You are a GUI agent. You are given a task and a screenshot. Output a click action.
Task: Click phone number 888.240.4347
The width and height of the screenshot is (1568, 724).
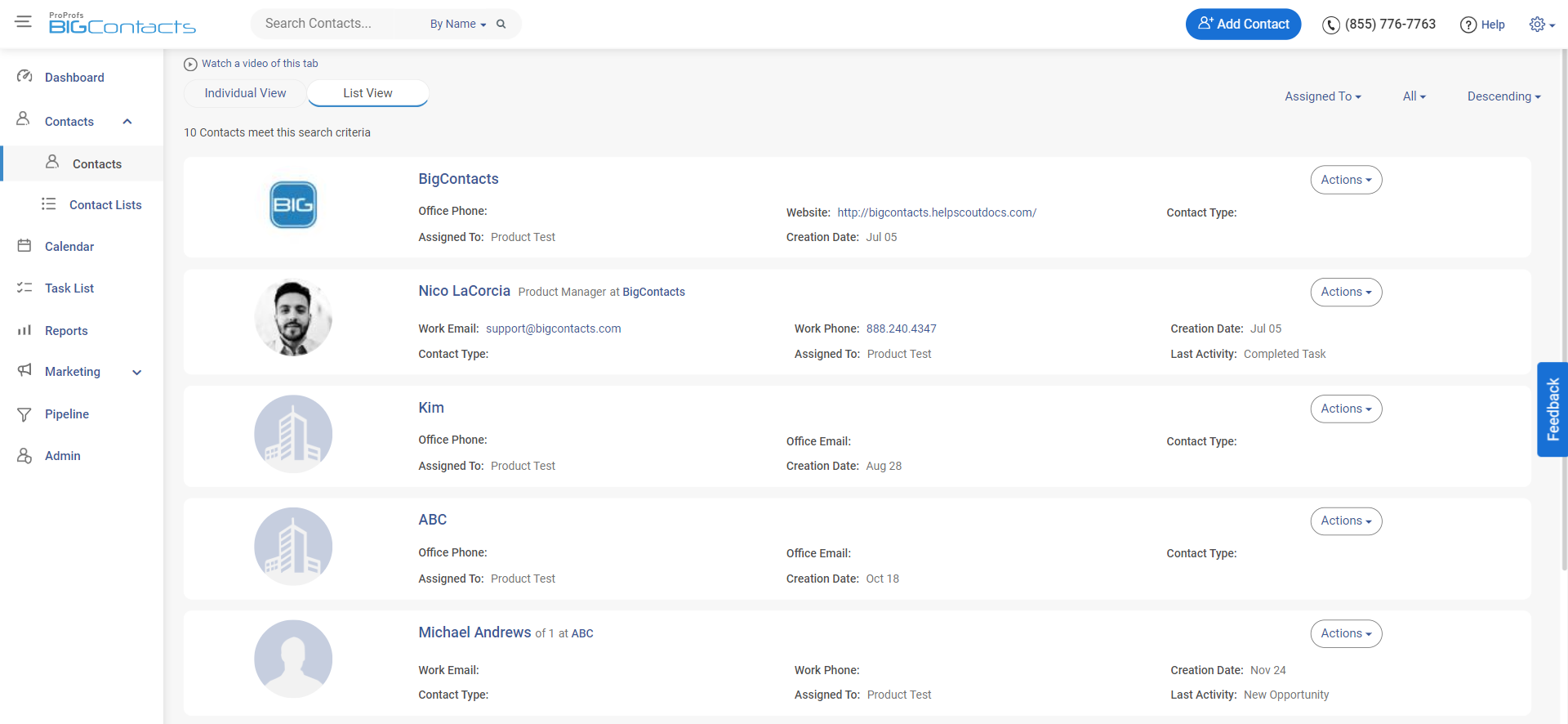(901, 328)
